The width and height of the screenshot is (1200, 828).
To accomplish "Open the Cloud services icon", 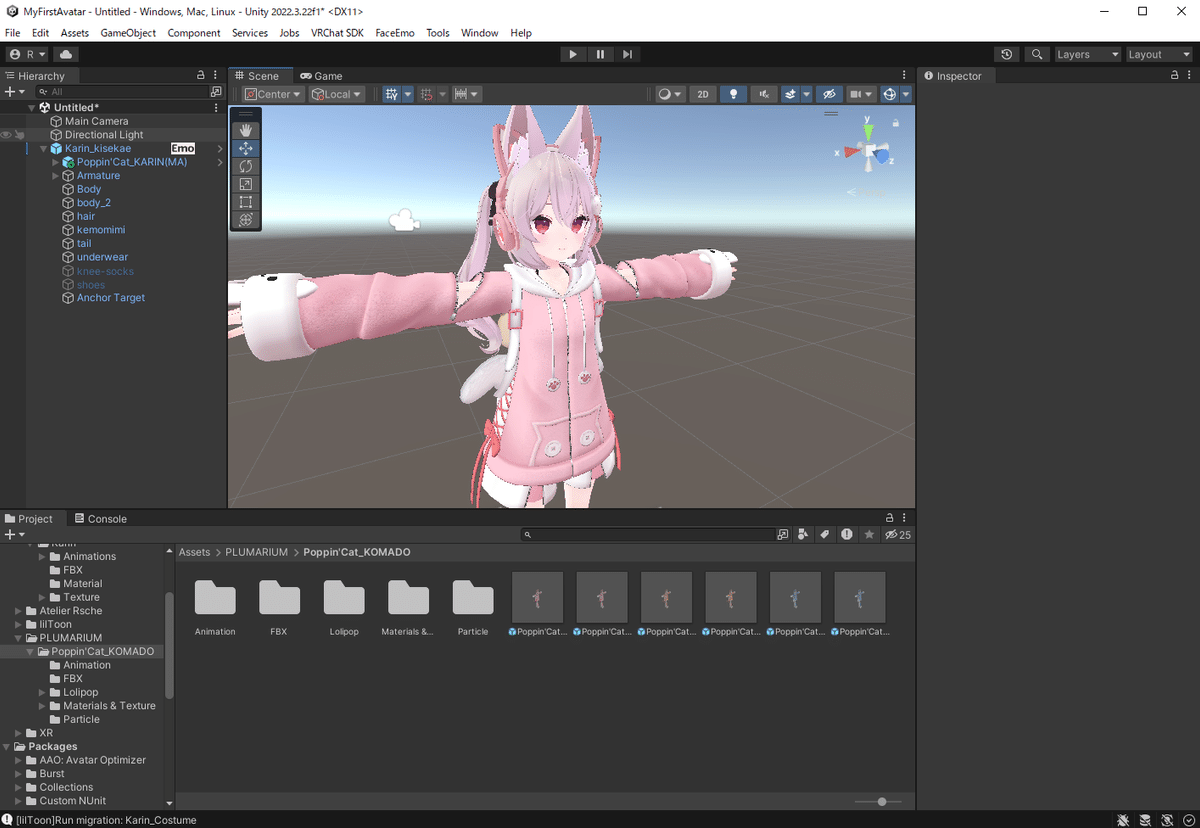I will click(66, 54).
